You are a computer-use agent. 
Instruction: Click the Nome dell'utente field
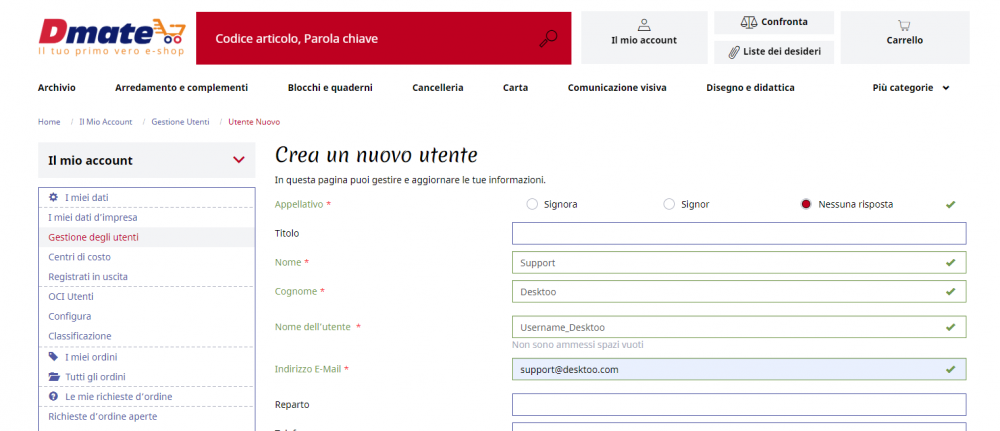(x=739, y=327)
